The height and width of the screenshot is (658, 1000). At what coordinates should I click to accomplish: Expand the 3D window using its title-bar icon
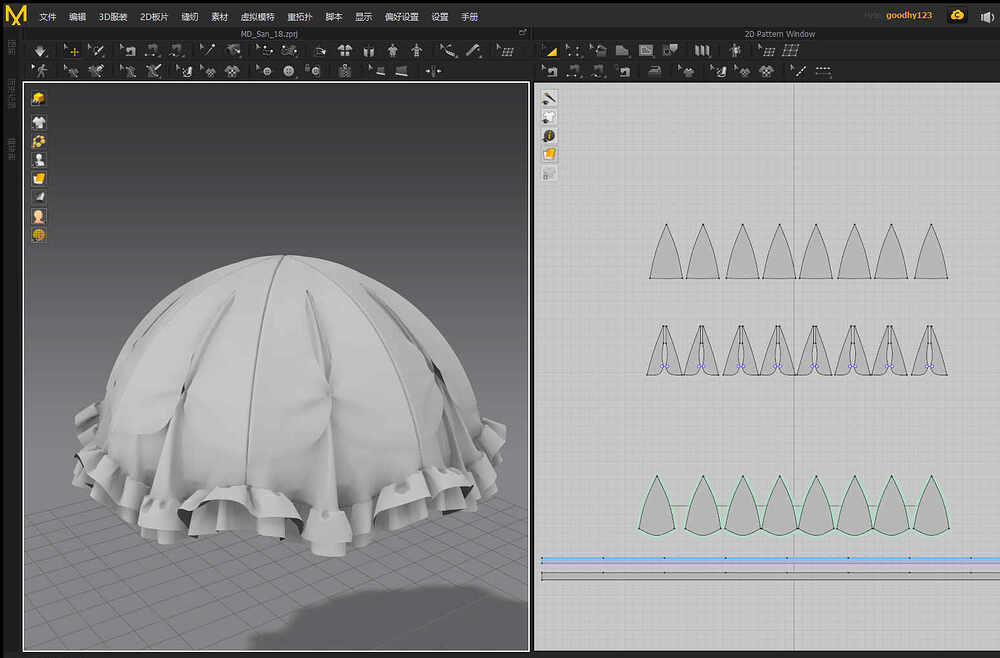click(x=522, y=33)
